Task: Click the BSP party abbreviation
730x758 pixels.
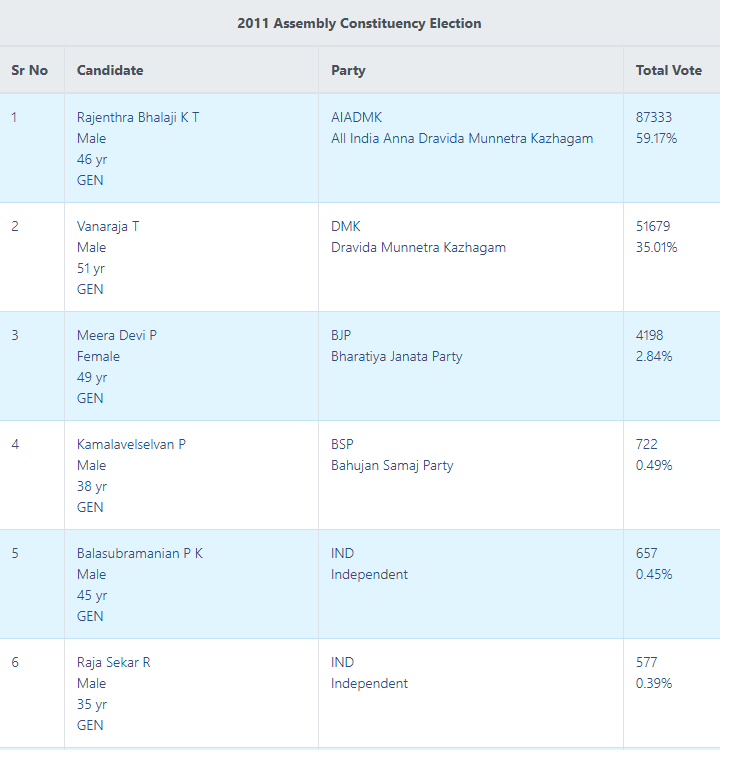Action: pos(342,444)
